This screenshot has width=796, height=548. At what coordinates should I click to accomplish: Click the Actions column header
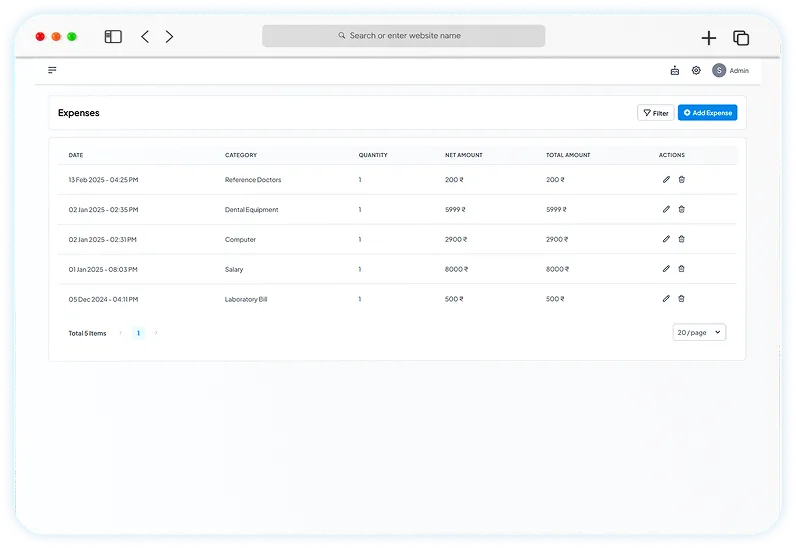pyautogui.click(x=672, y=155)
